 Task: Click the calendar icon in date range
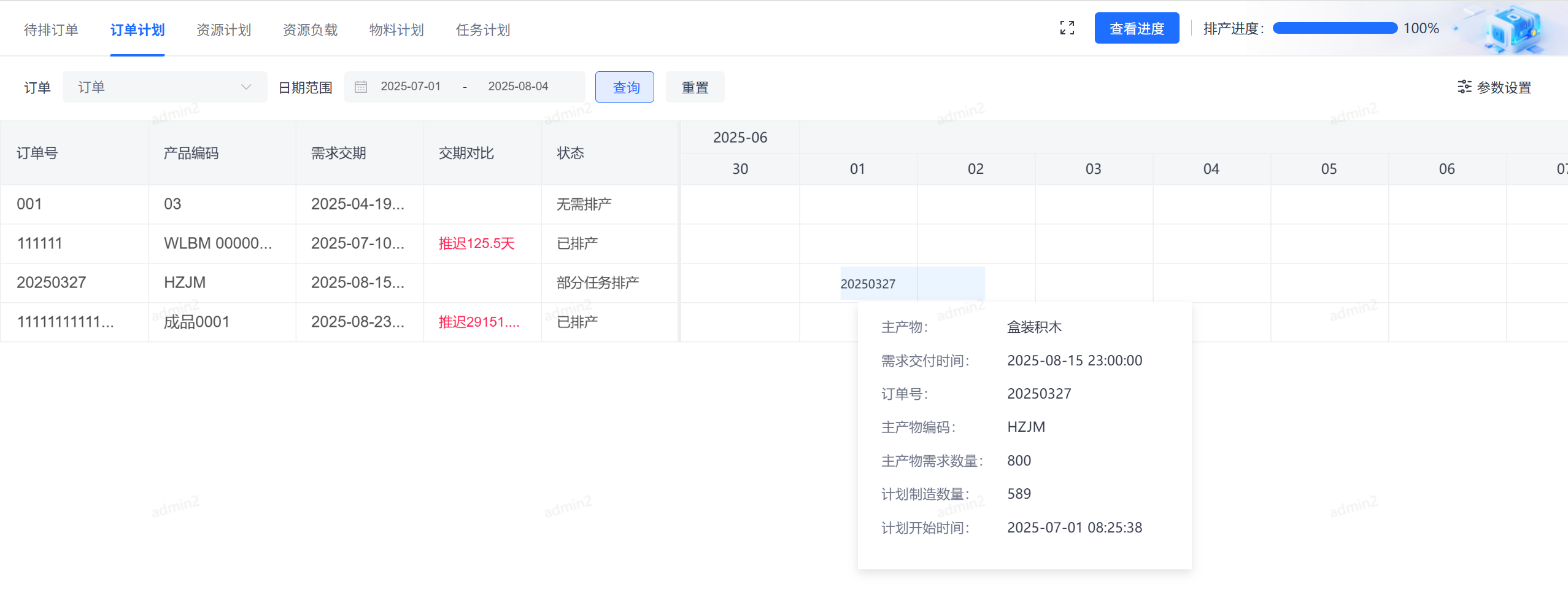click(x=361, y=87)
